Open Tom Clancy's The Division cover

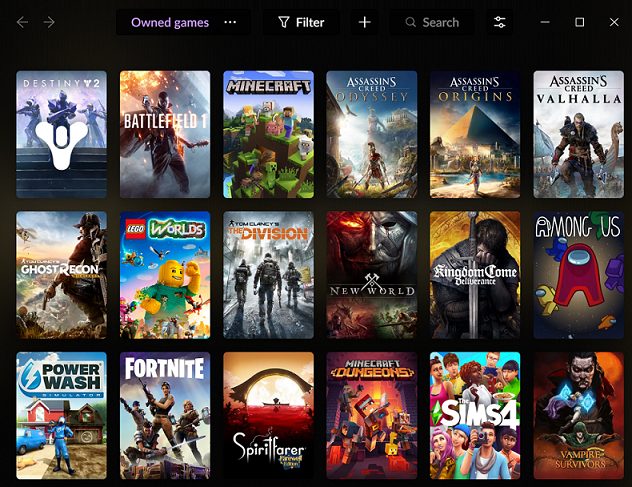click(x=268, y=275)
